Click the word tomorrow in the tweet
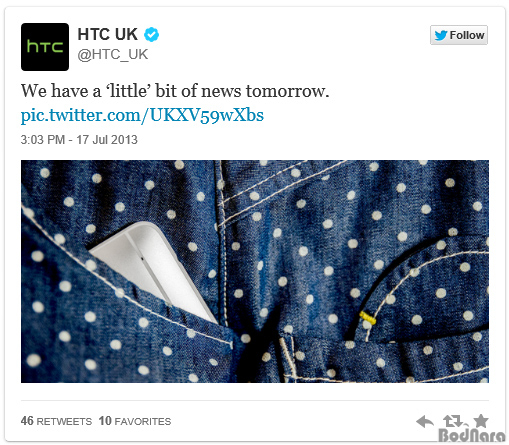 (287, 91)
